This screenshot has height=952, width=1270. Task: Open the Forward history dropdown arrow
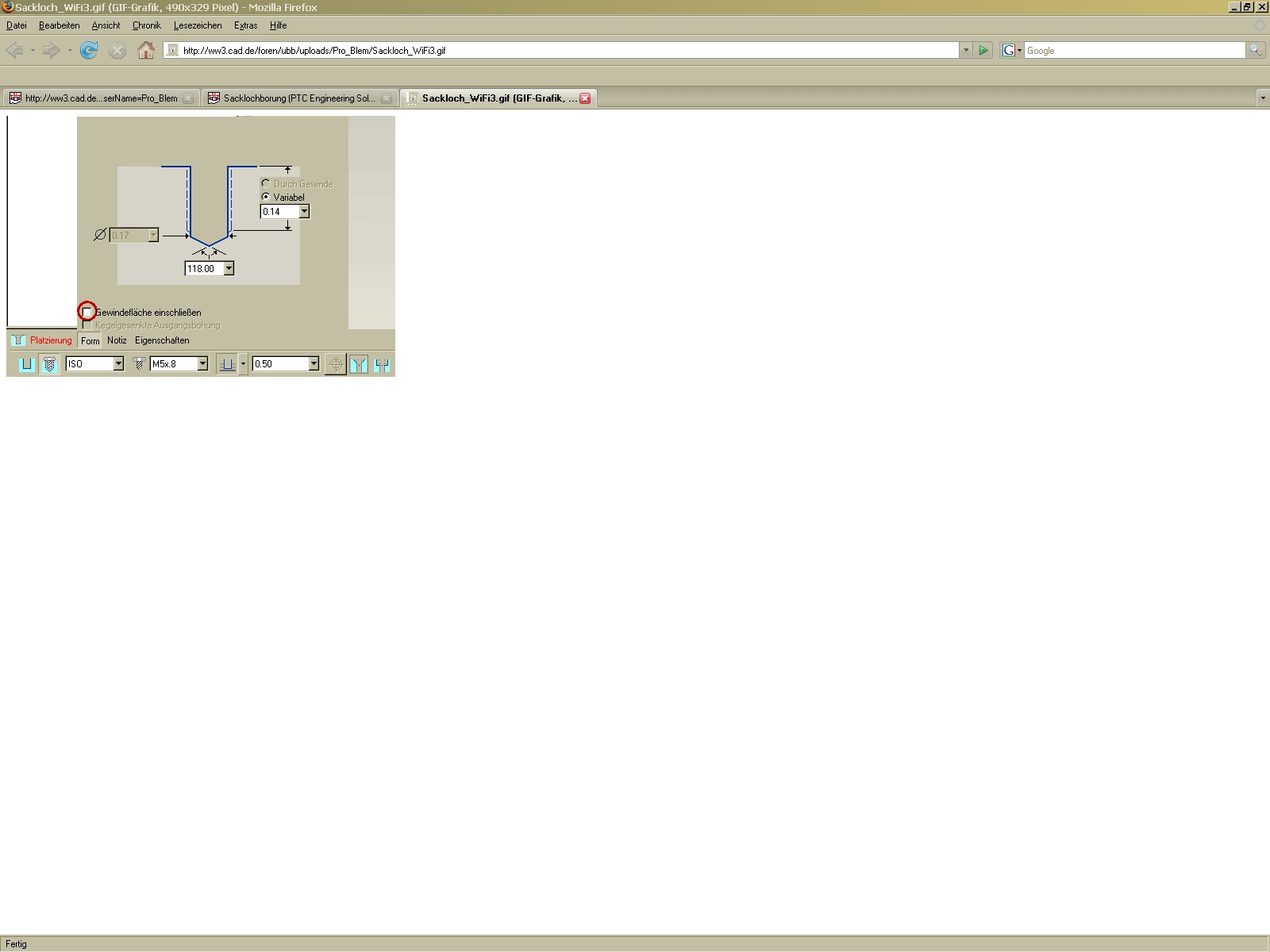pyautogui.click(x=70, y=51)
